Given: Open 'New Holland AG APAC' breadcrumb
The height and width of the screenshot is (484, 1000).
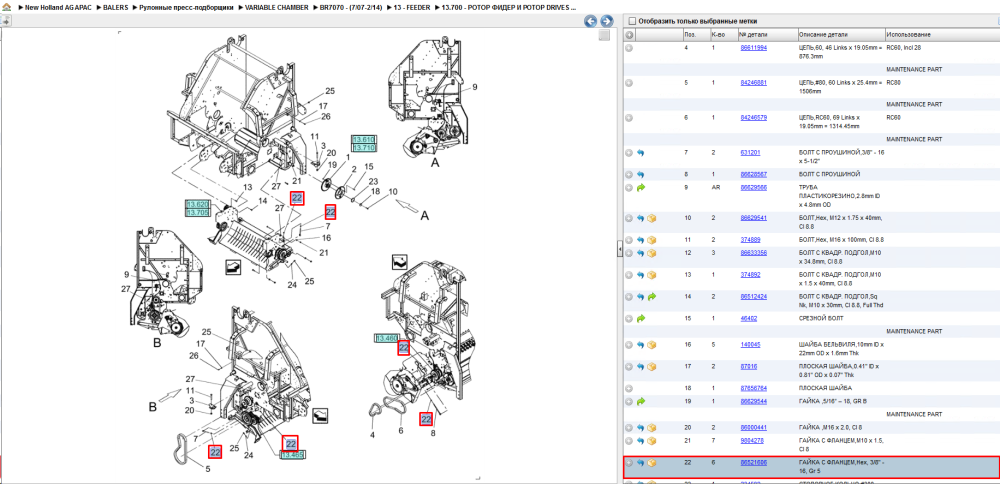Looking at the screenshot, I should tap(57, 8).
